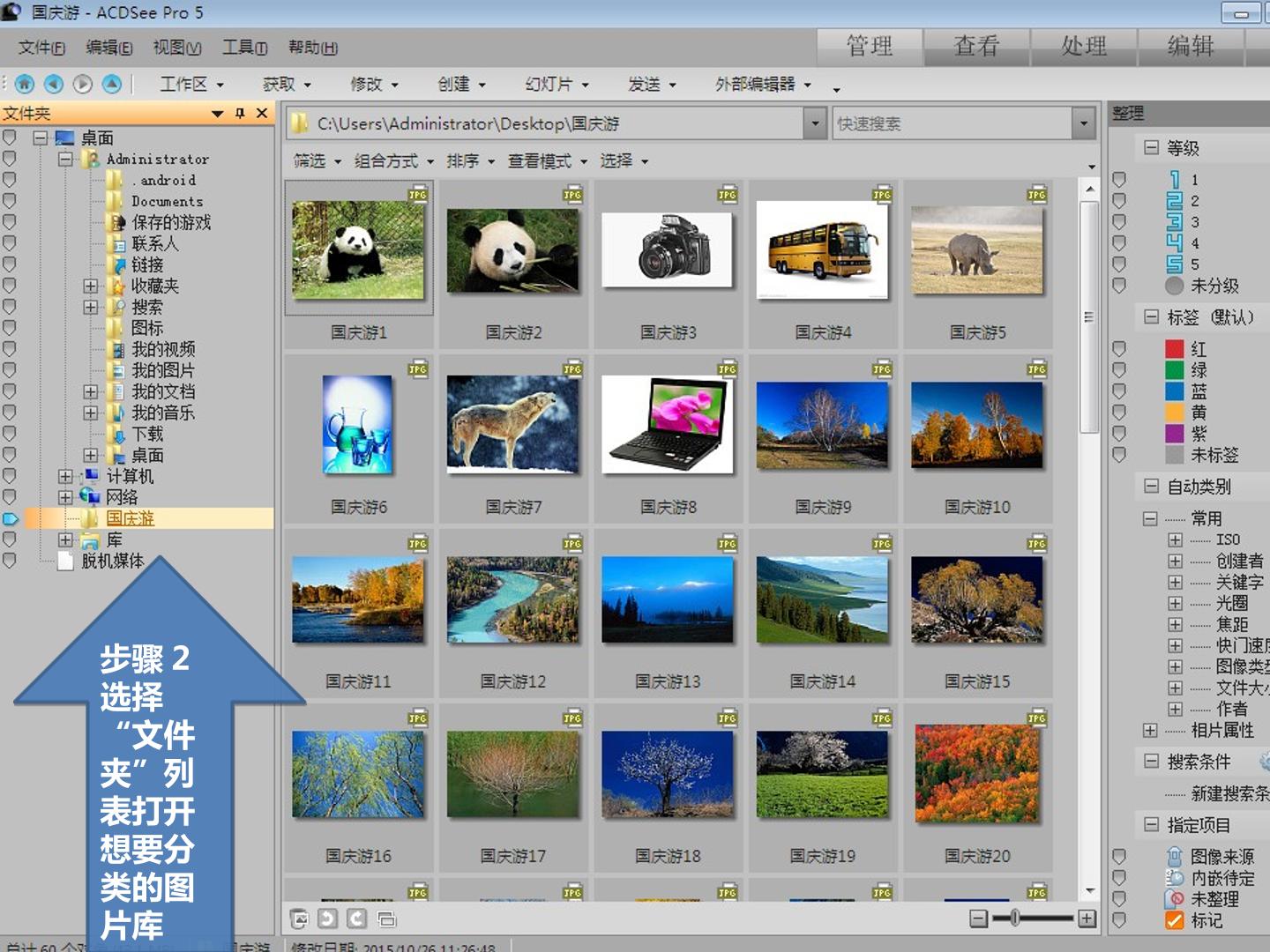Image resolution: width=1270 pixels, height=952 pixels.
Task: Toggle the checkbox beside 未标签
Action: pos(1119,455)
